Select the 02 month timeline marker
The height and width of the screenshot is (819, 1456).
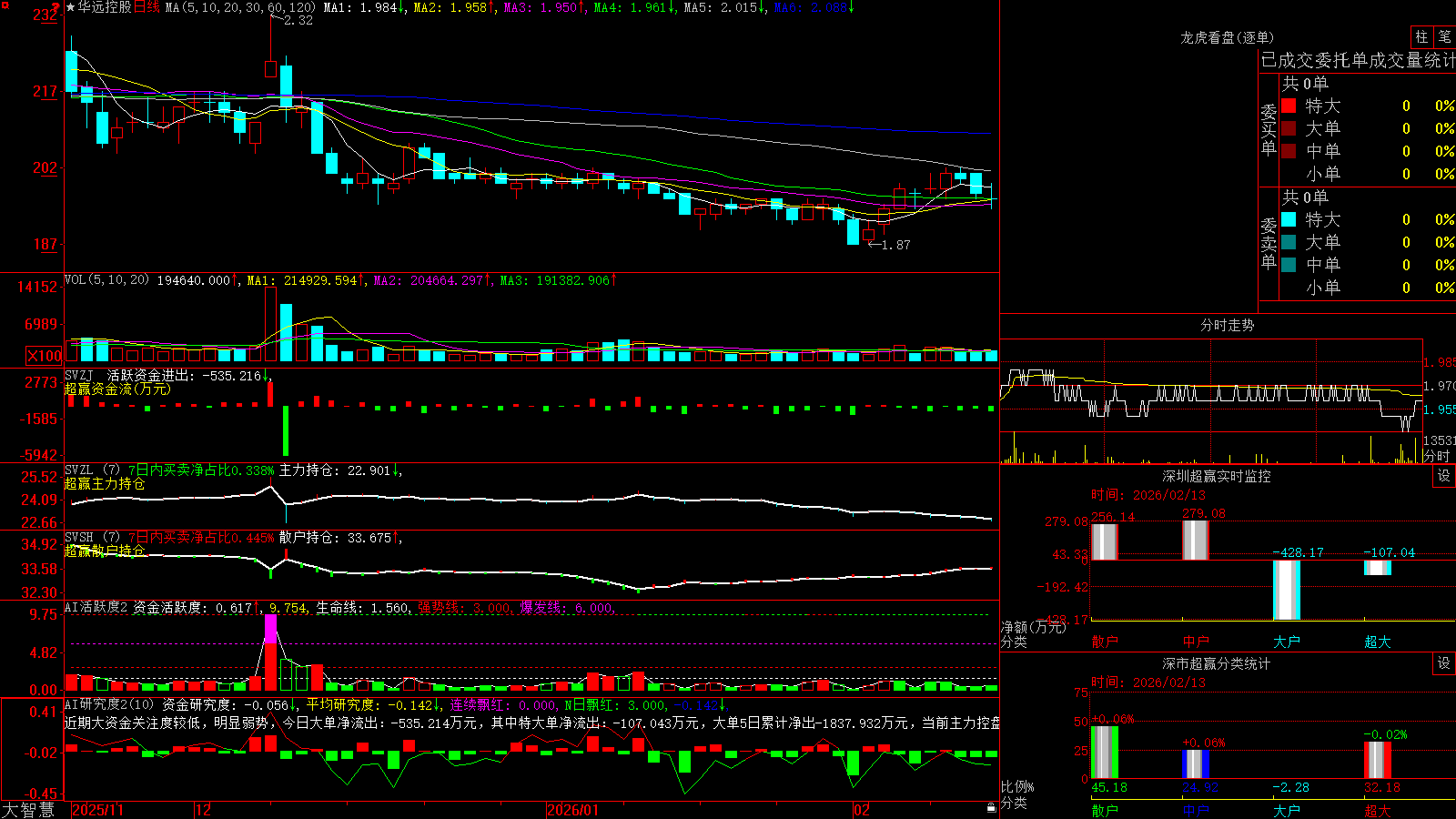(862, 810)
